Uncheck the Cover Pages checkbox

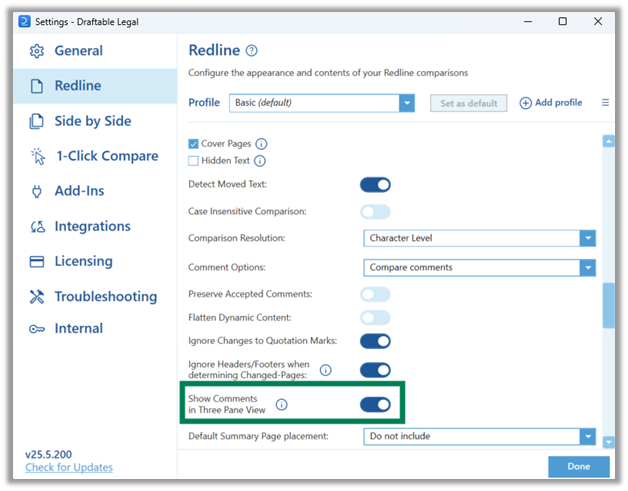click(193, 144)
